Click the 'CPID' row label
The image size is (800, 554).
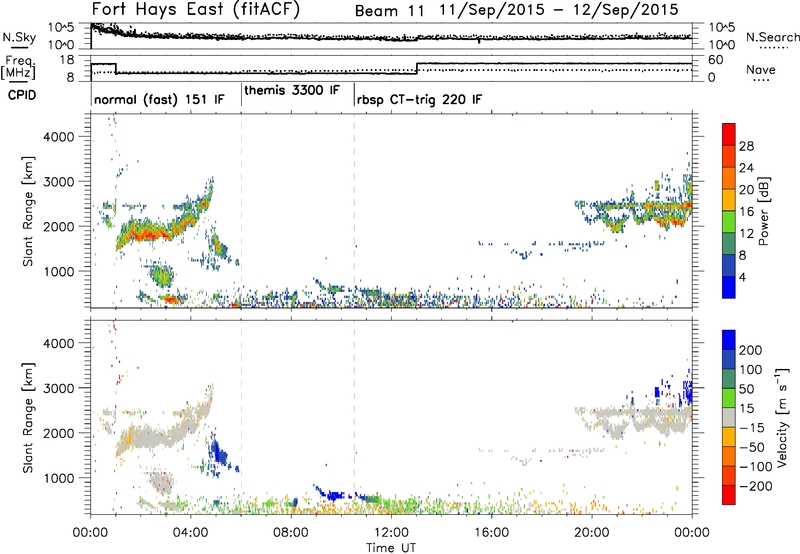tap(22, 95)
